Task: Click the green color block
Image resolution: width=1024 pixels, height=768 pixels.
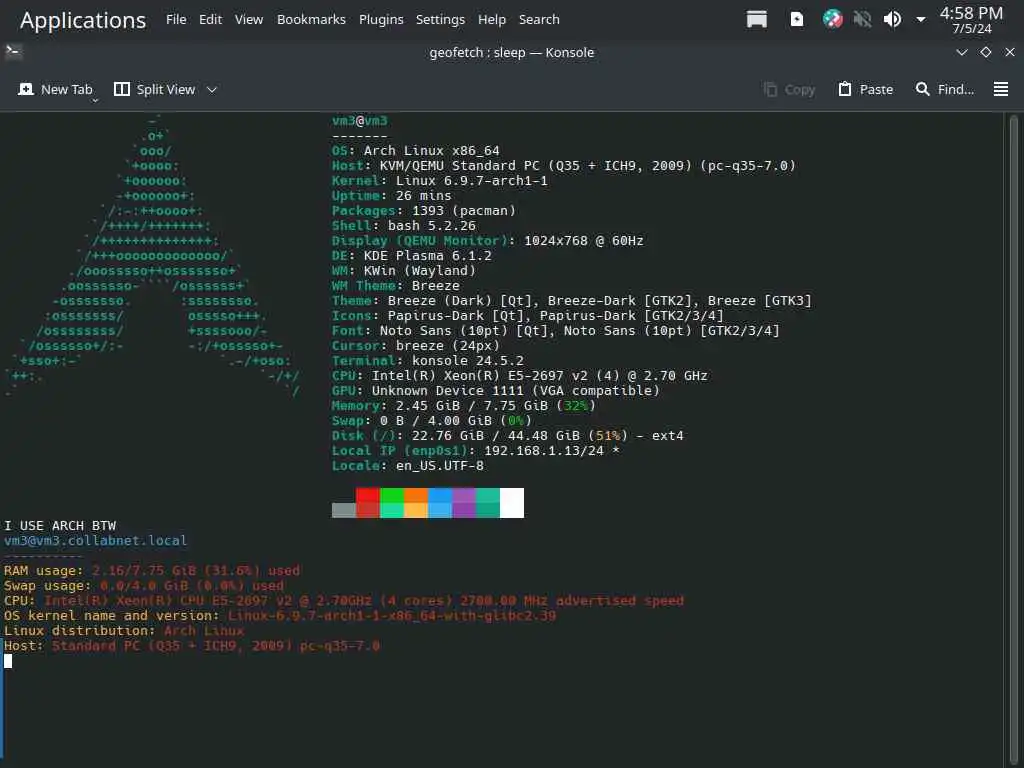Action: (392, 503)
